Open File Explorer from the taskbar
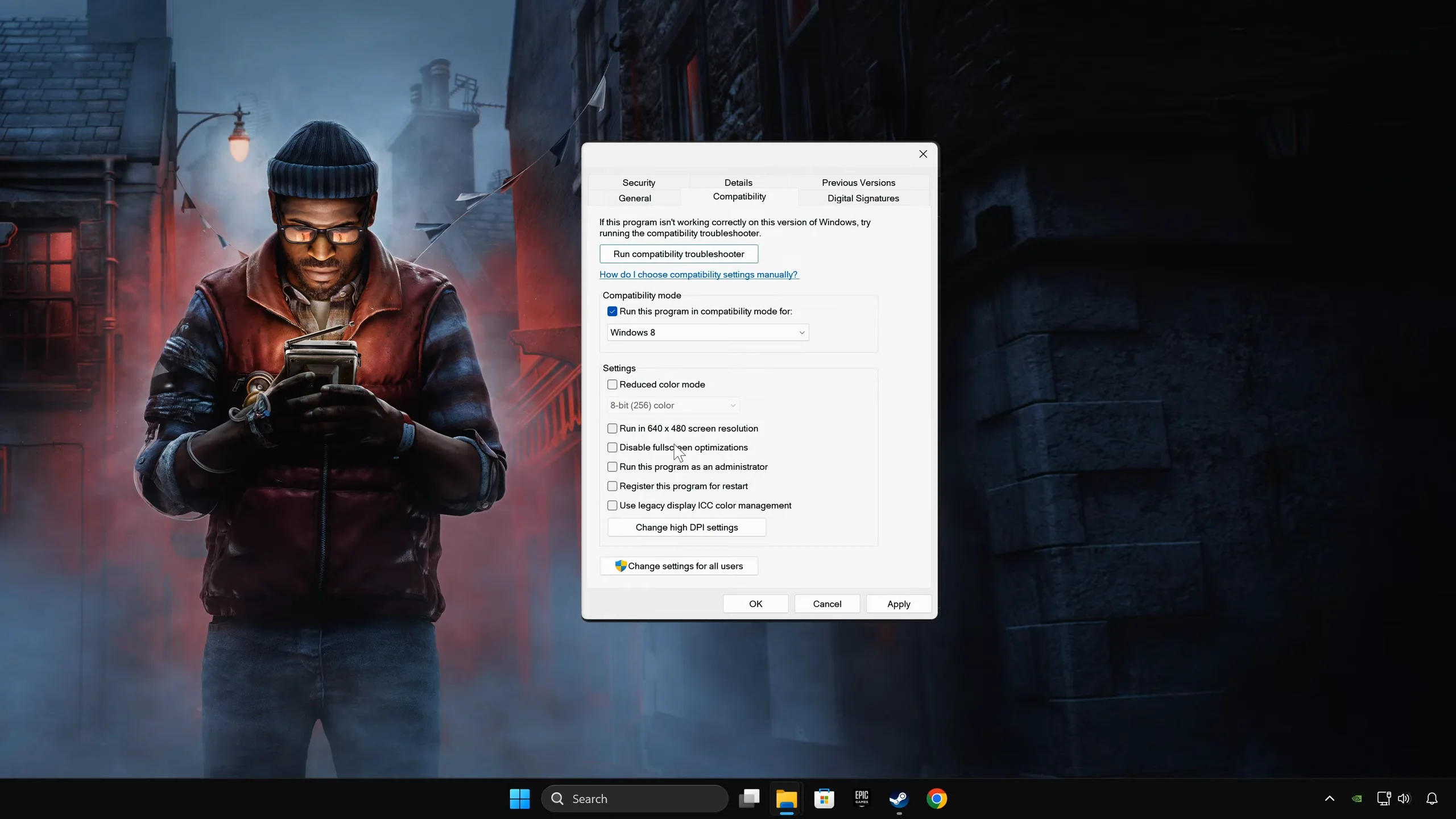 [x=787, y=799]
